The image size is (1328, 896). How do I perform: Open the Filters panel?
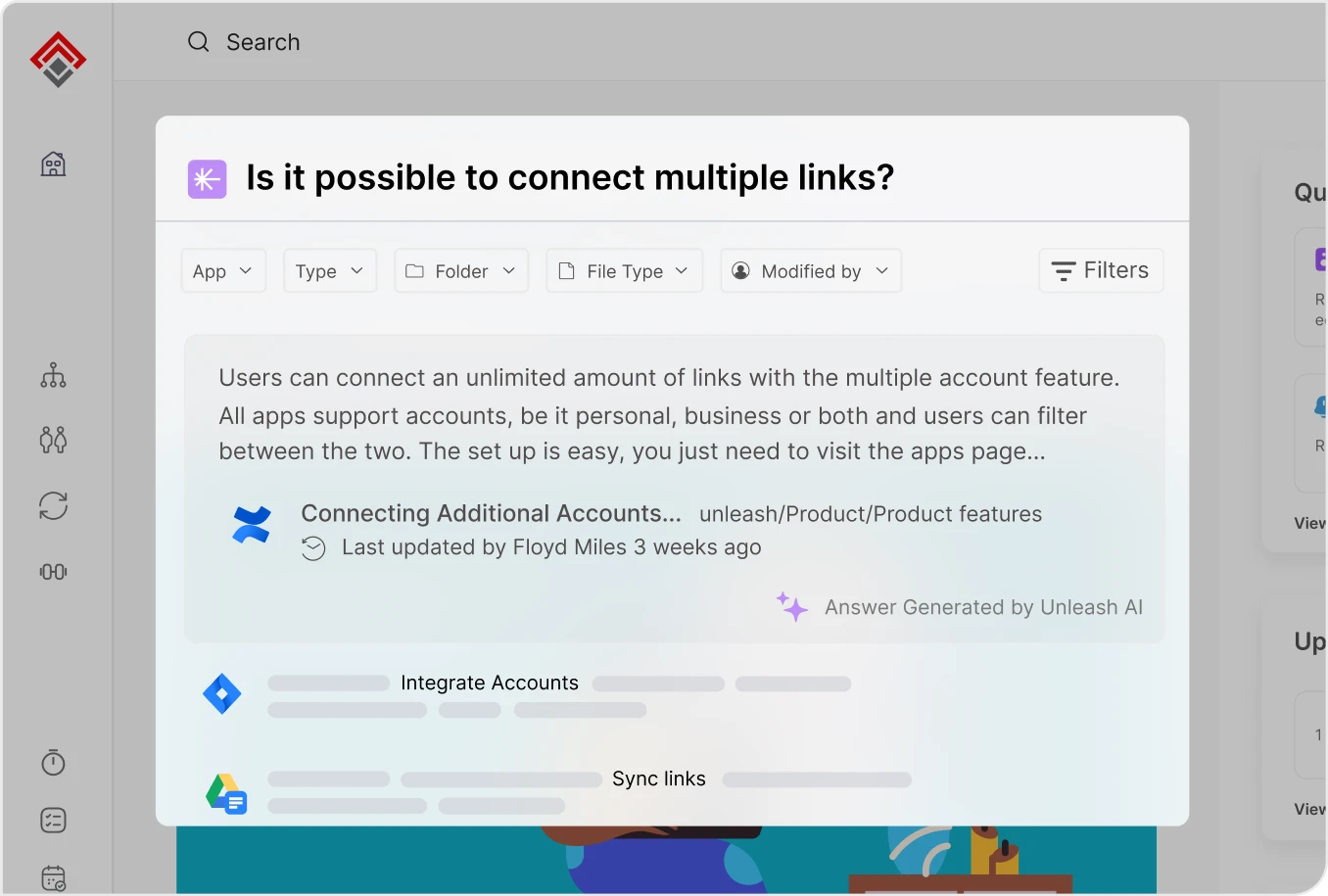[1100, 270]
